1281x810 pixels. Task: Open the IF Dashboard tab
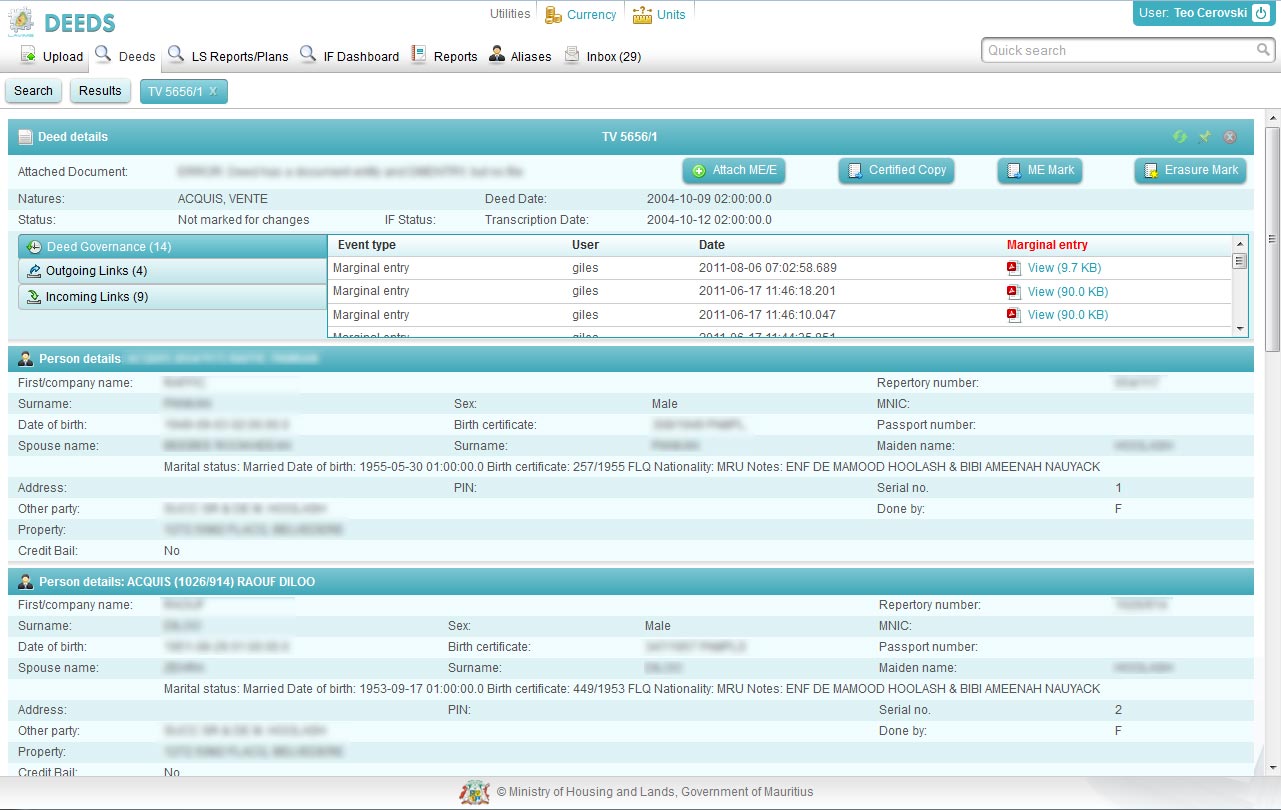[351, 56]
